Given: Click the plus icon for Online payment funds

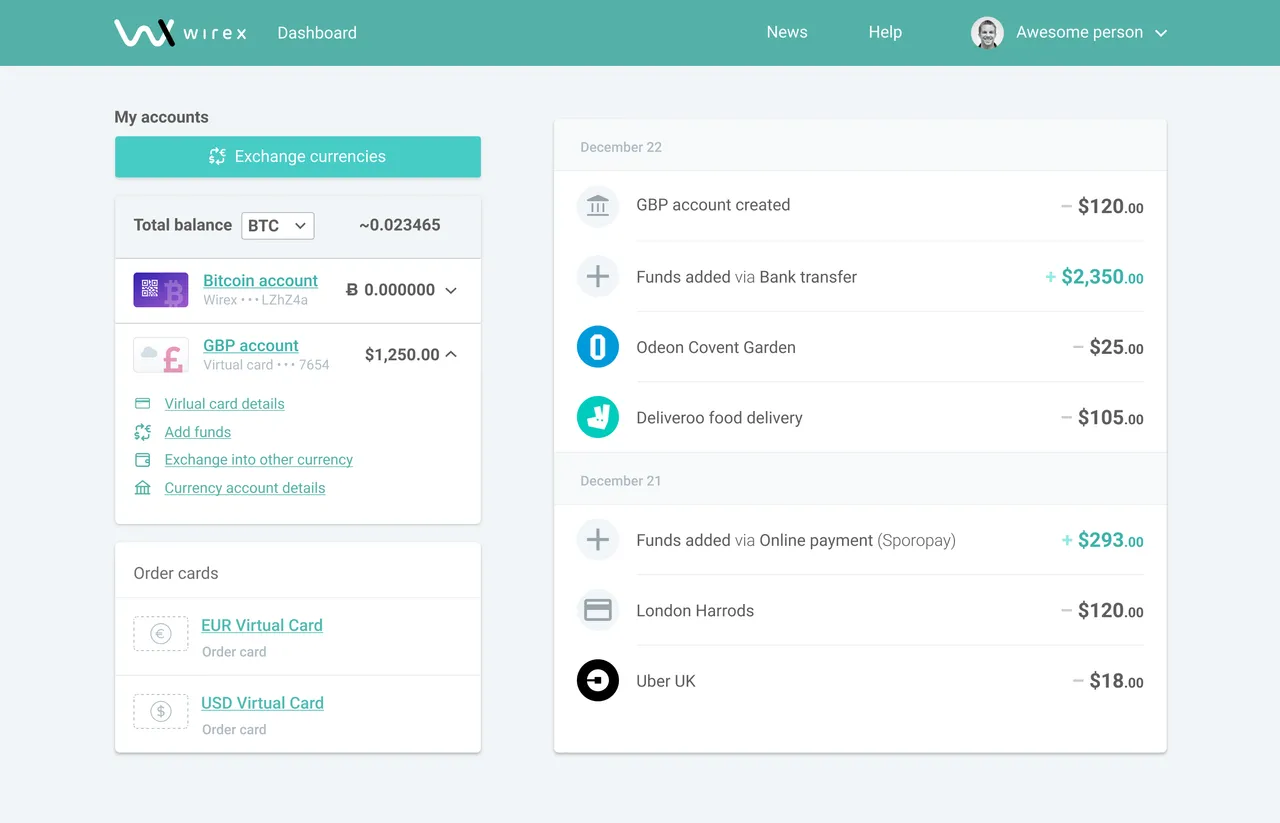Looking at the screenshot, I should 598,540.
